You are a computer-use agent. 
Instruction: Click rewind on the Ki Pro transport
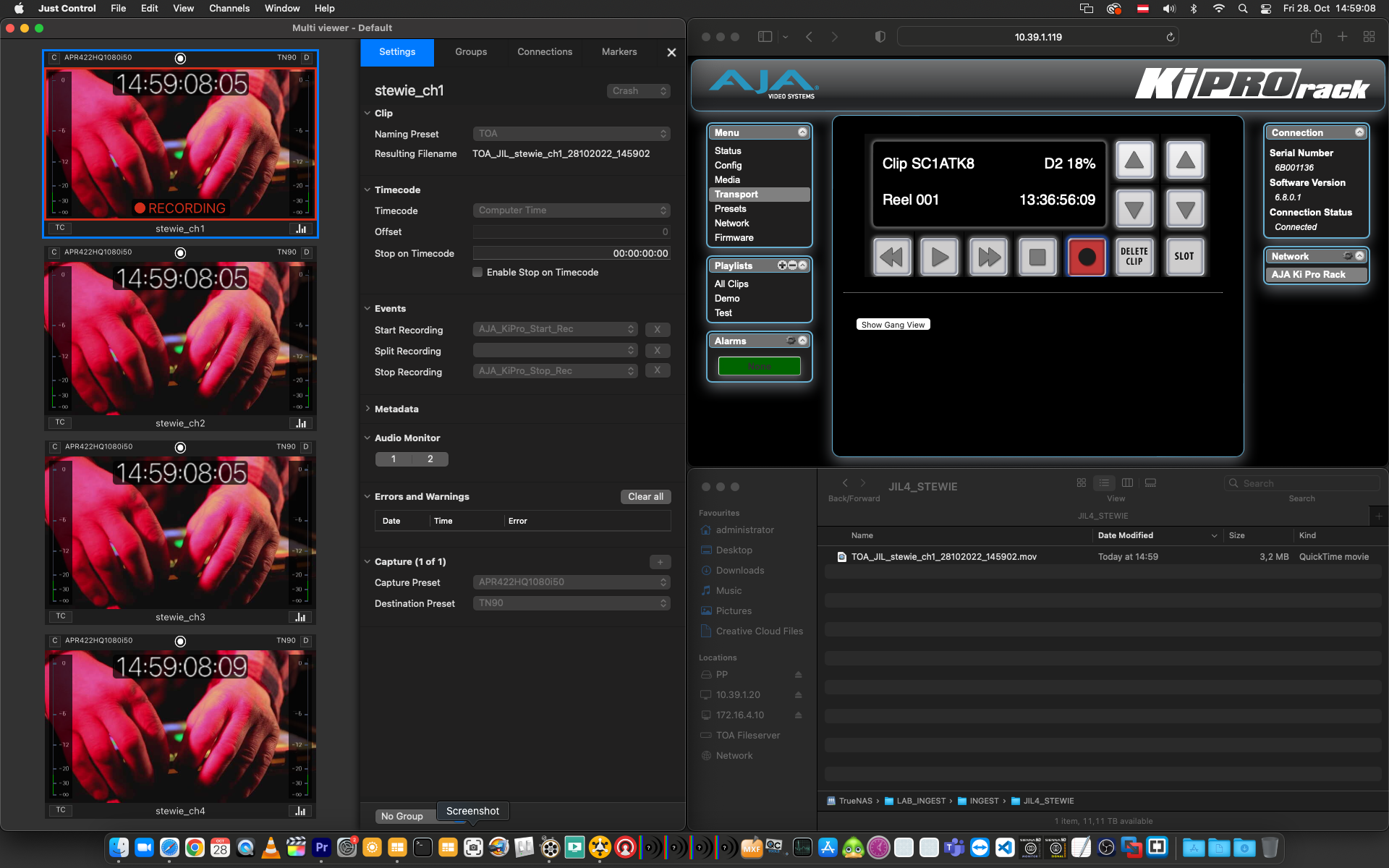click(891, 257)
